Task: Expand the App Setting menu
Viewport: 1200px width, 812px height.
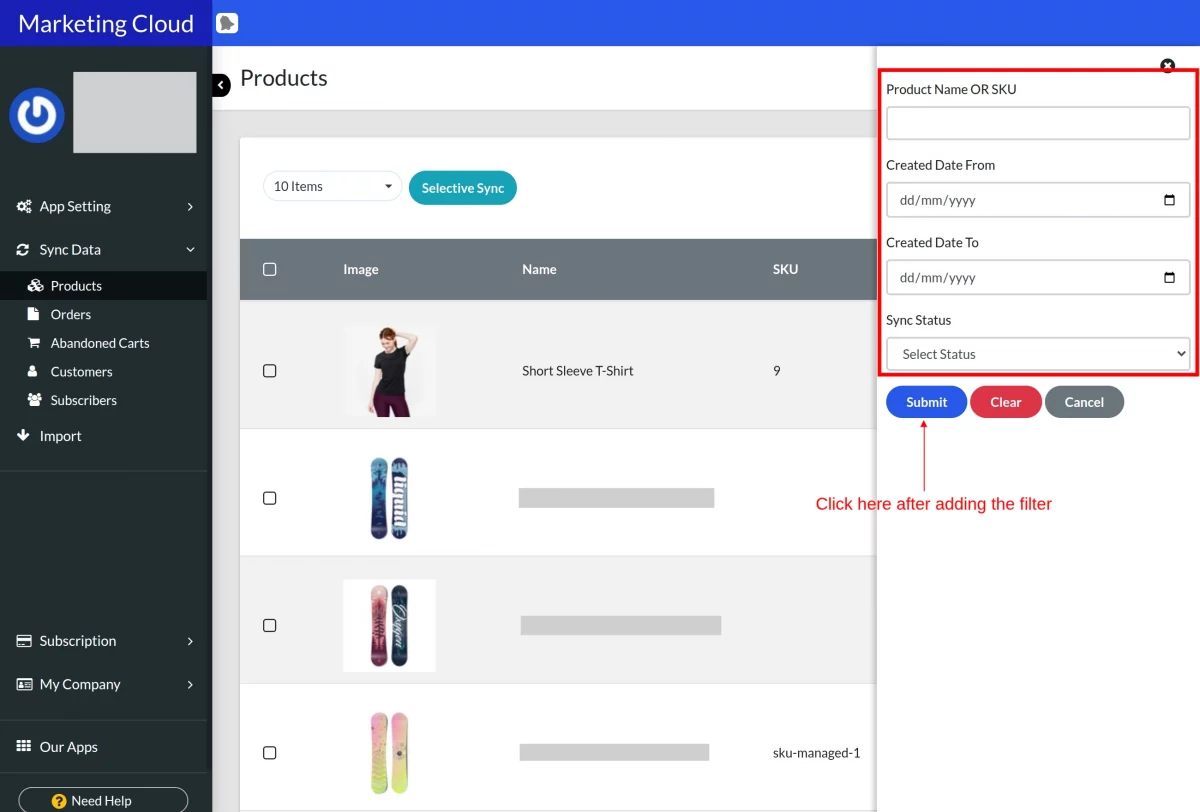Action: point(104,206)
